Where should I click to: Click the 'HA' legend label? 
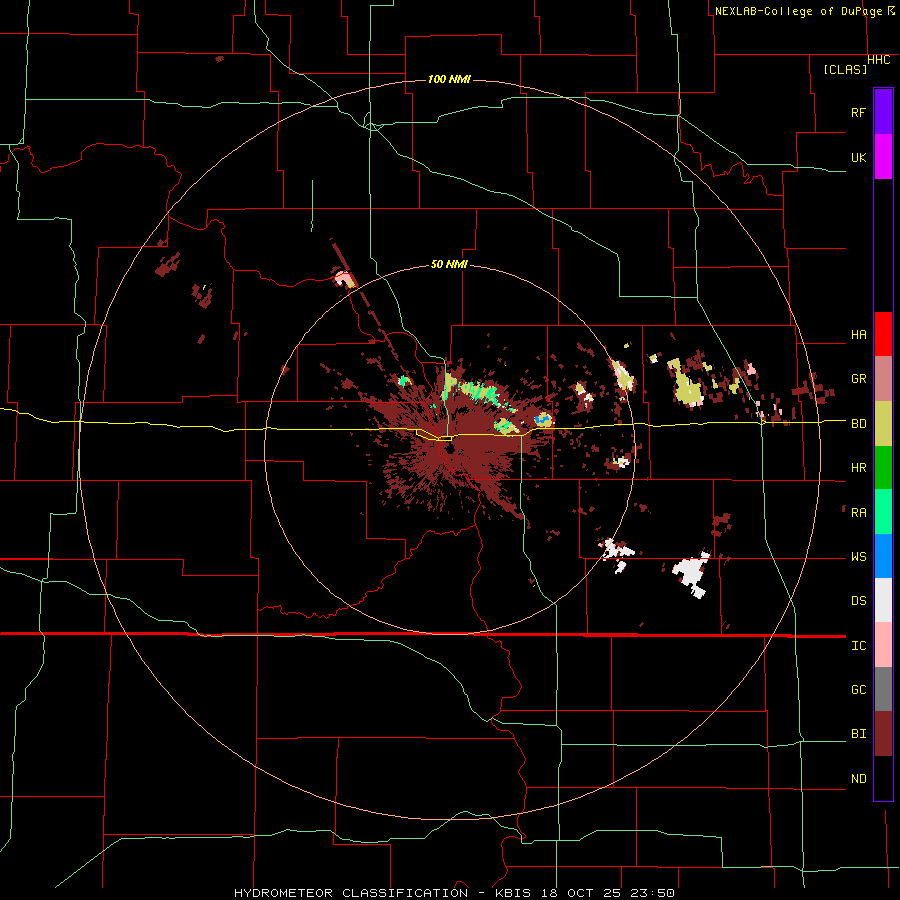click(x=858, y=335)
